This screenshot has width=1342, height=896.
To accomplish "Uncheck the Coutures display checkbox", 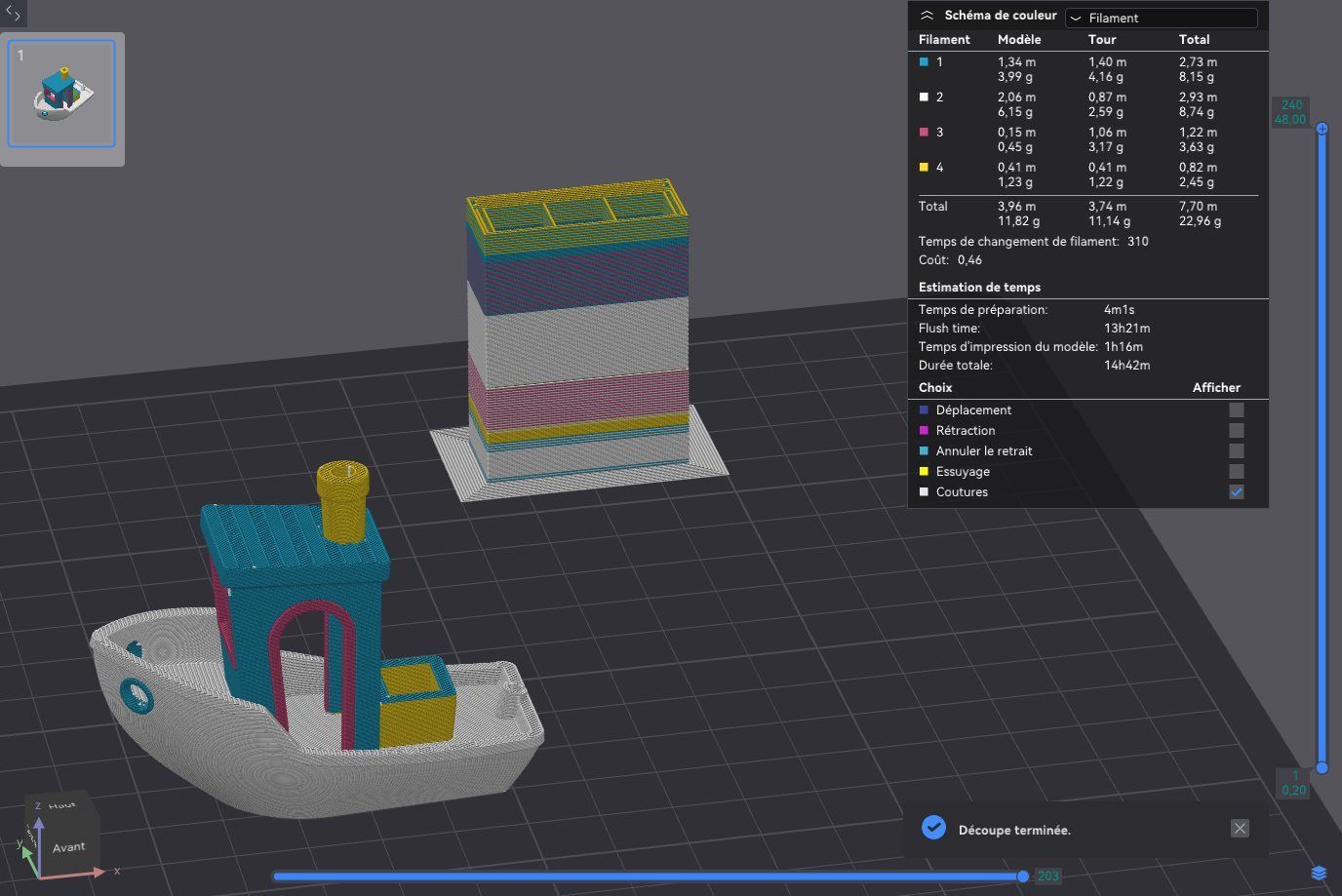I will click(x=1236, y=492).
